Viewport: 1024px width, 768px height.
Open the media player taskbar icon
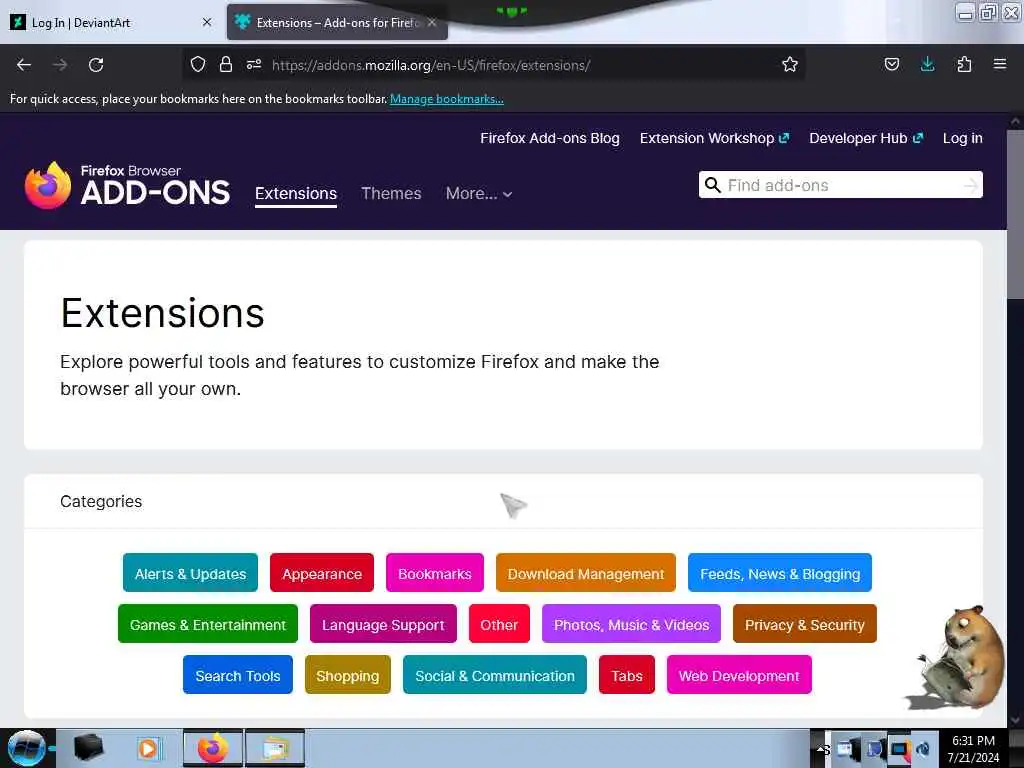click(x=148, y=748)
